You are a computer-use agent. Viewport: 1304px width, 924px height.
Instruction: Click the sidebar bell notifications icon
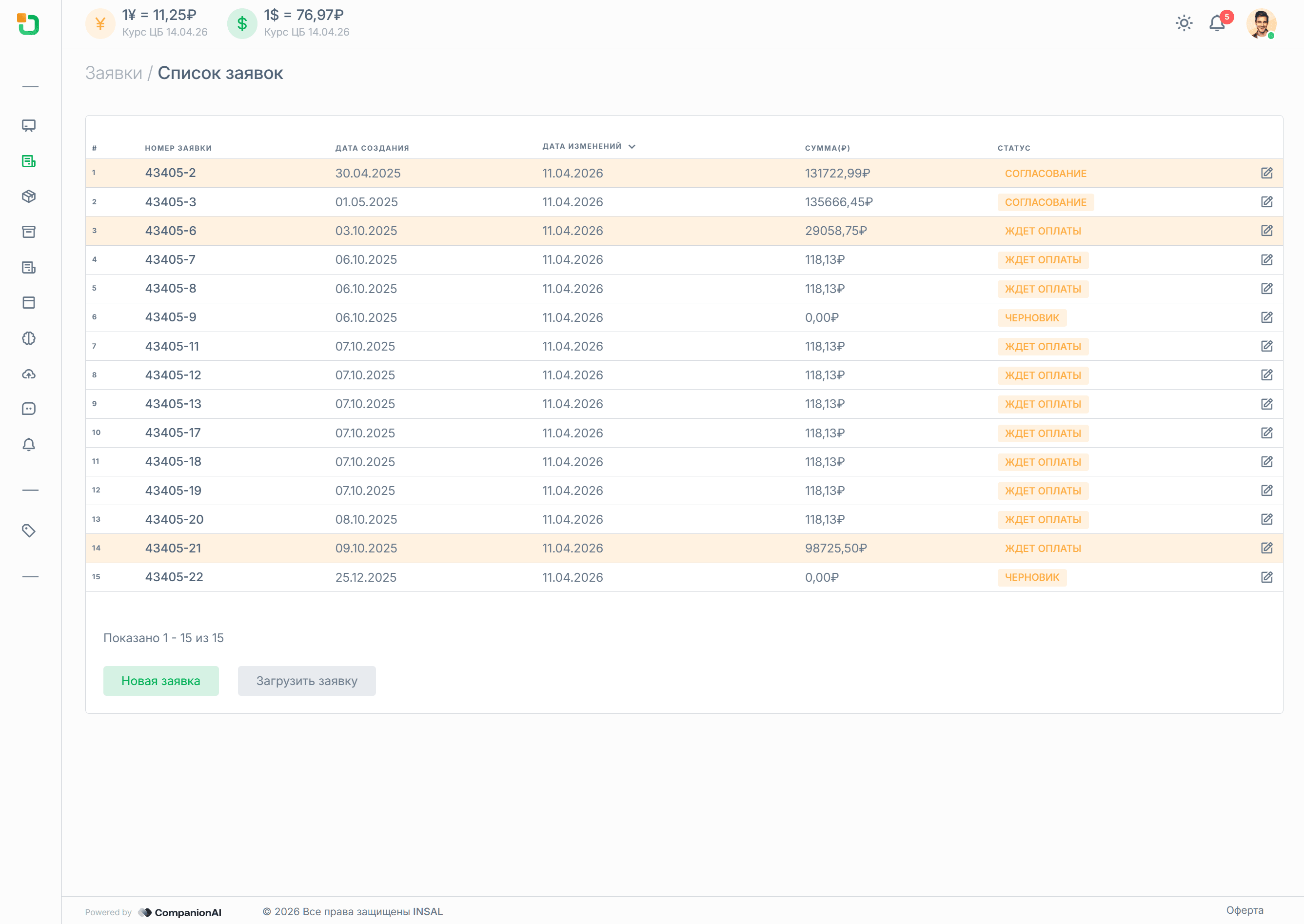(29, 444)
